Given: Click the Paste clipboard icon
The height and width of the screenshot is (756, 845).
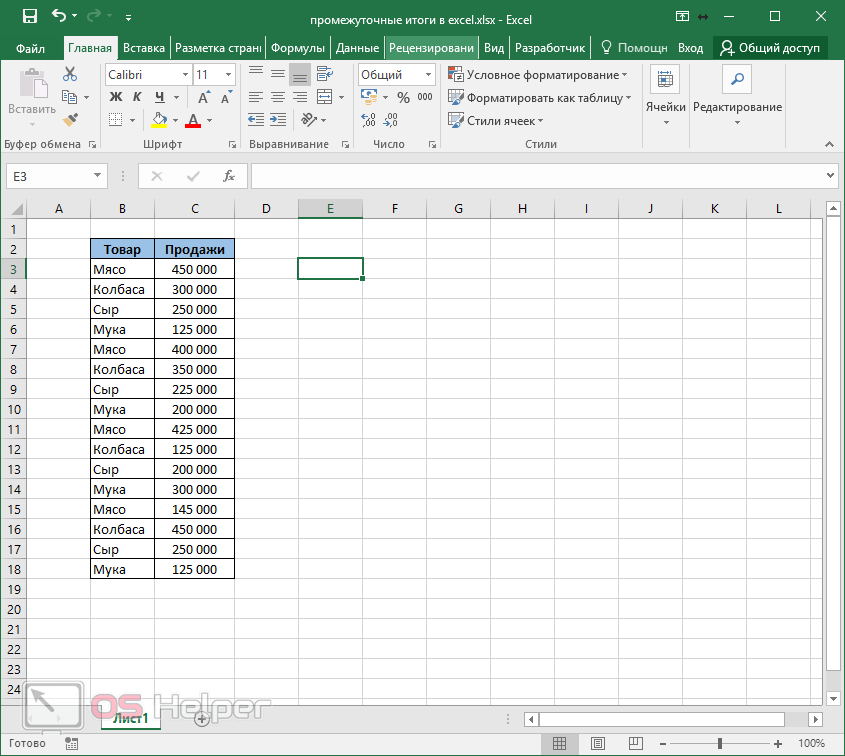Looking at the screenshot, I should 33,84.
